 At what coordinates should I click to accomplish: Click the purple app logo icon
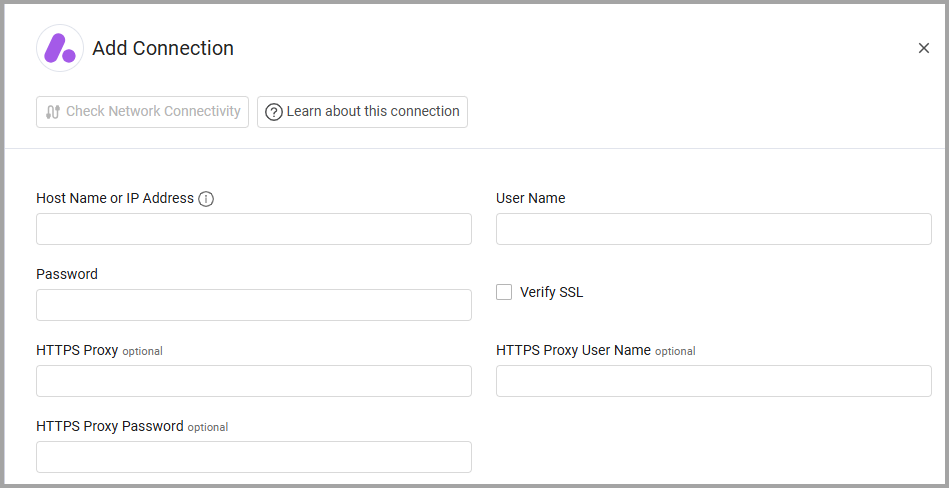click(x=60, y=48)
